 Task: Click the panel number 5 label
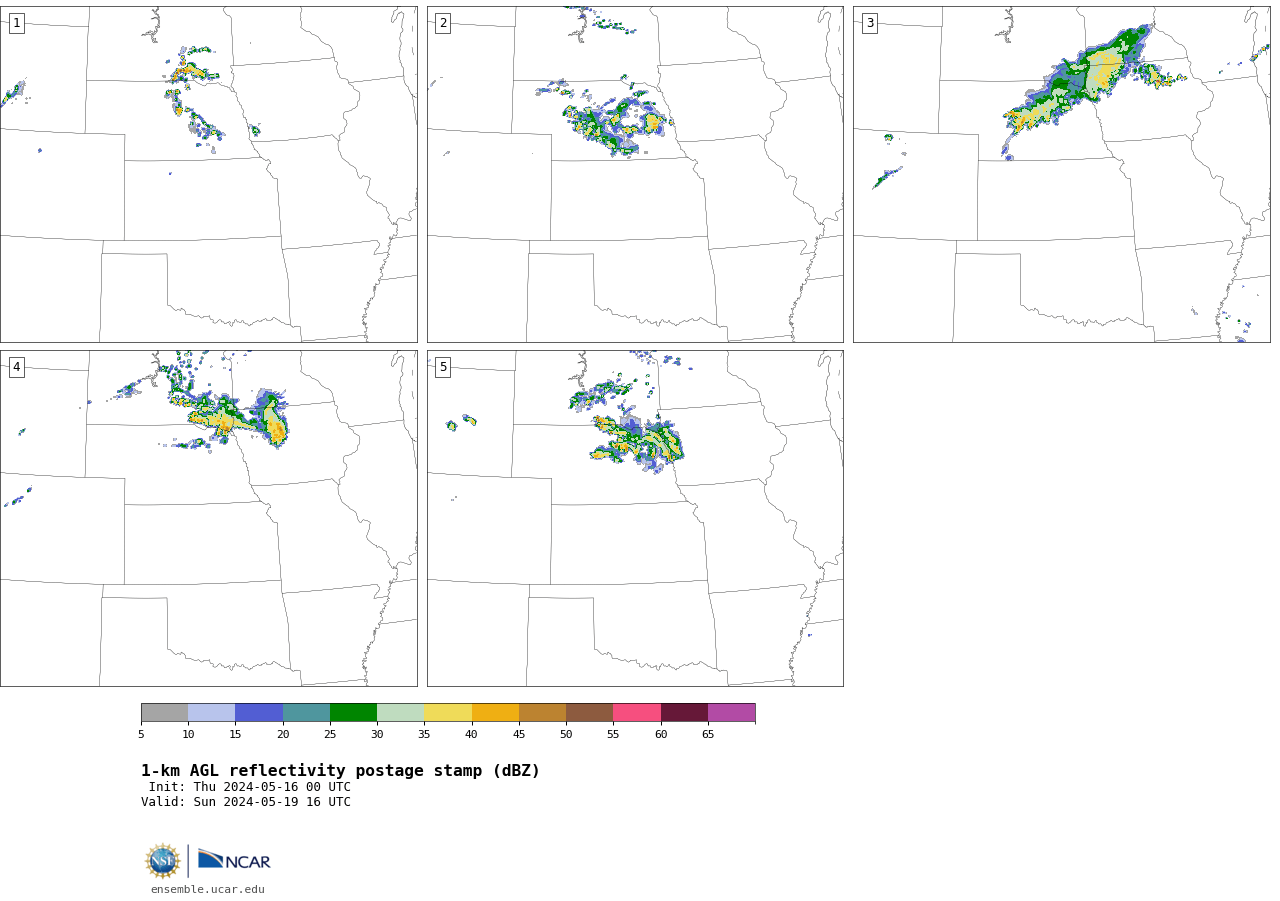tap(443, 367)
